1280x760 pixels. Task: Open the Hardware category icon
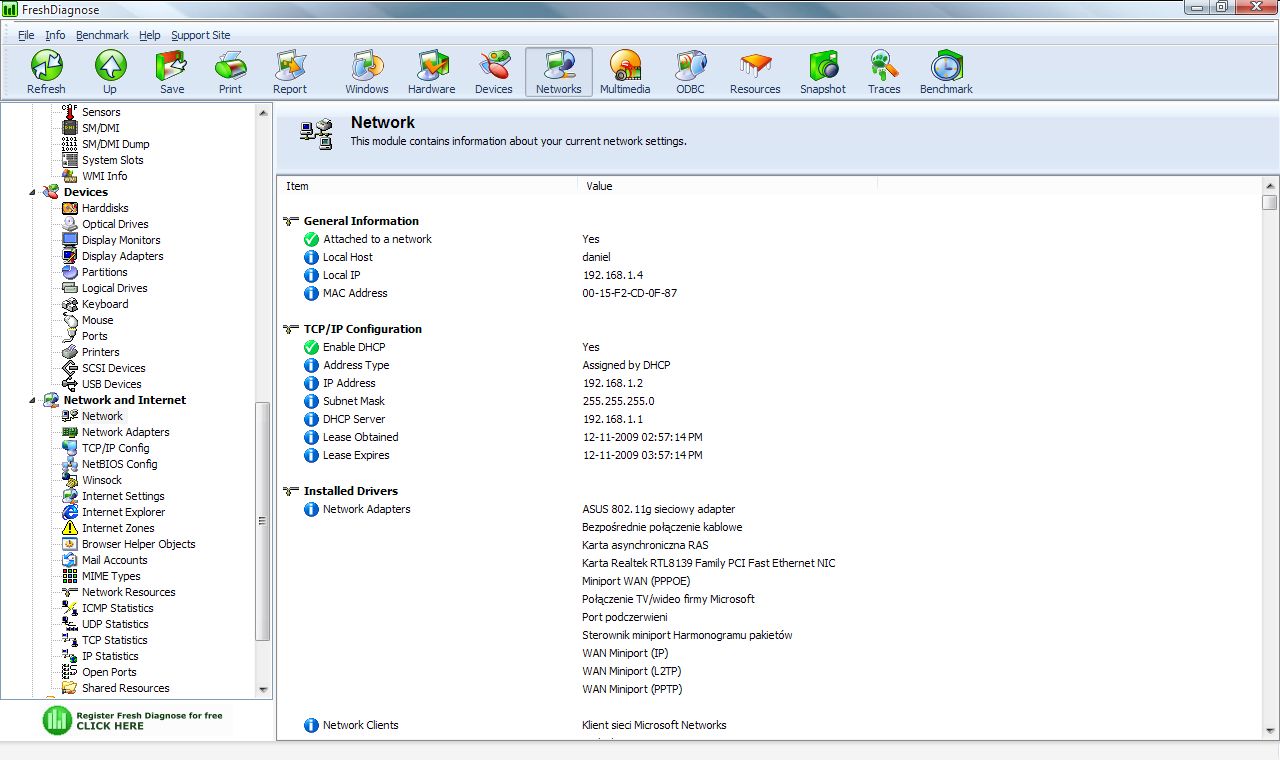pyautogui.click(x=432, y=72)
